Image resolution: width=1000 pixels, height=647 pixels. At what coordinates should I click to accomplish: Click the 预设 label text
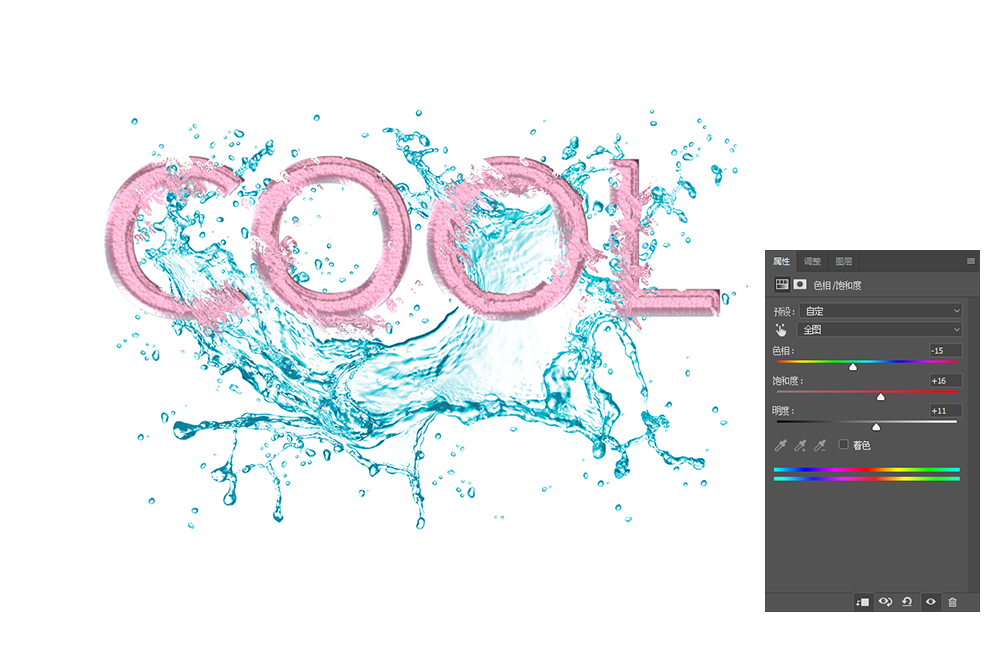pos(784,311)
